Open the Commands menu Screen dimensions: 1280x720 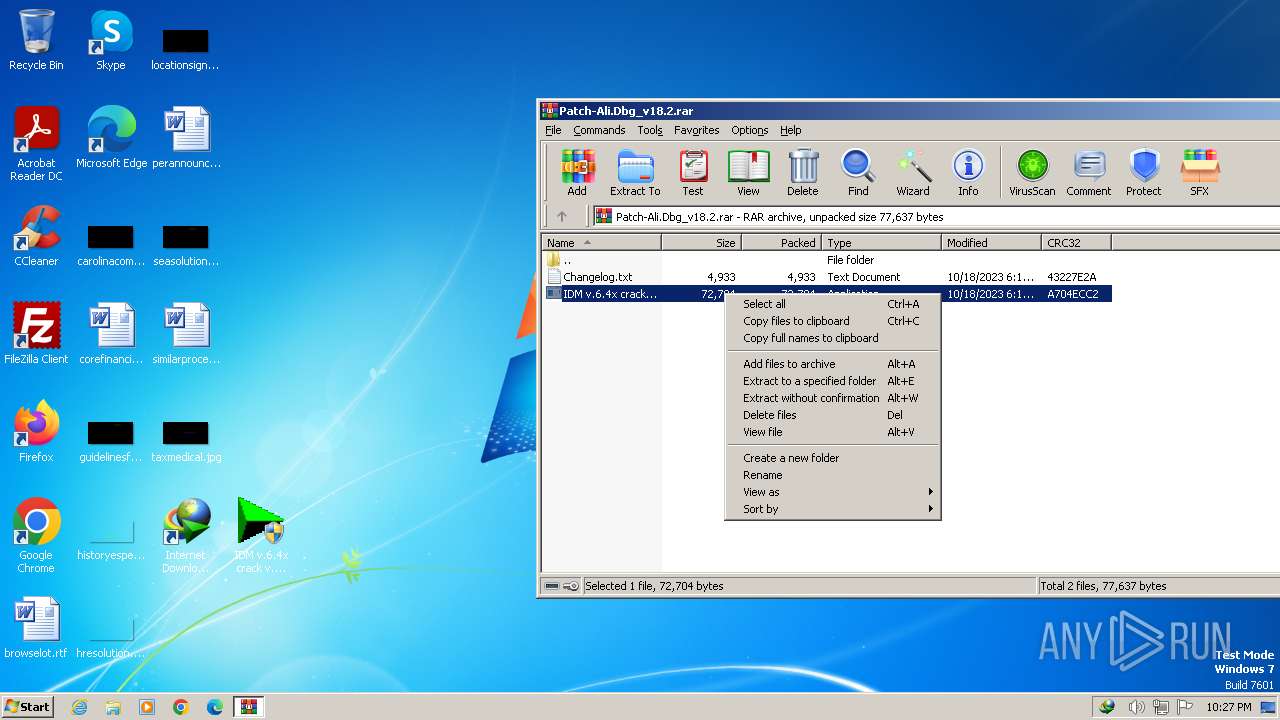599,130
